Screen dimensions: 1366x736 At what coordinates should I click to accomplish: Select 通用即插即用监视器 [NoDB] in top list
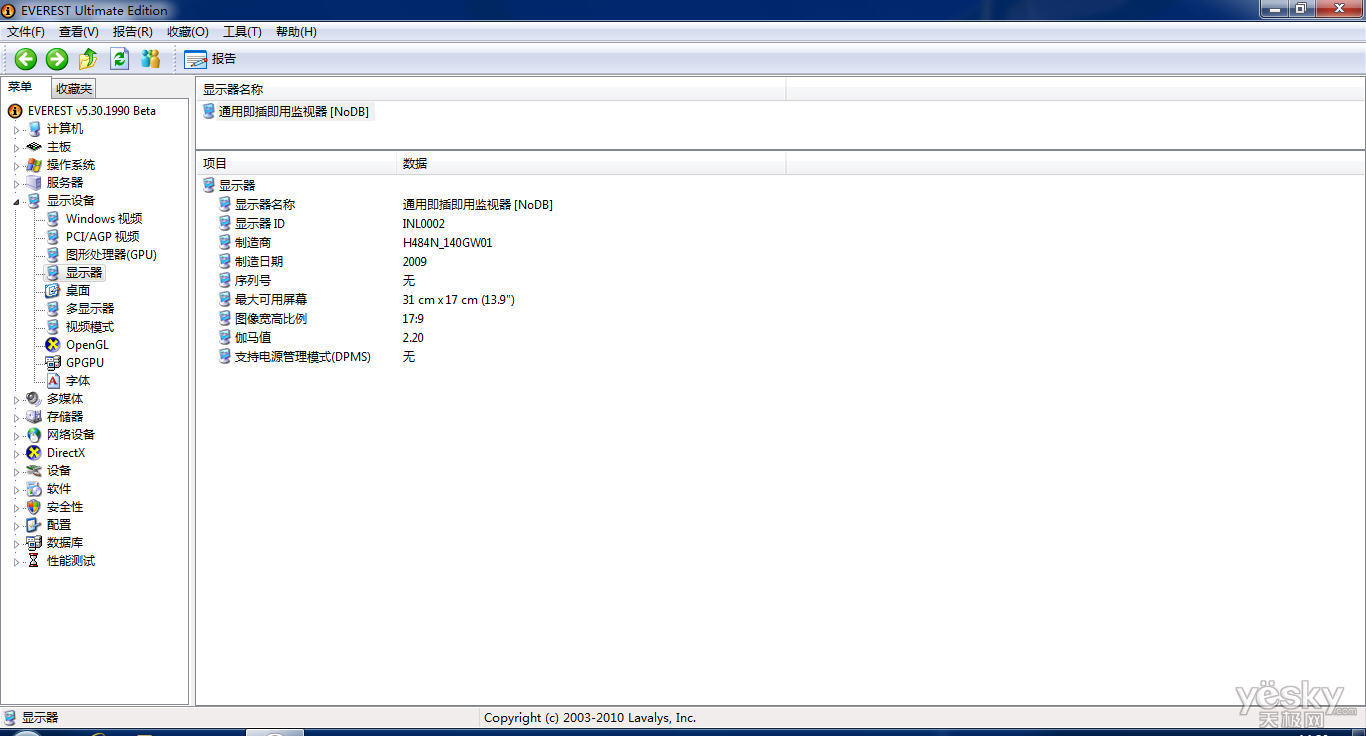[294, 112]
